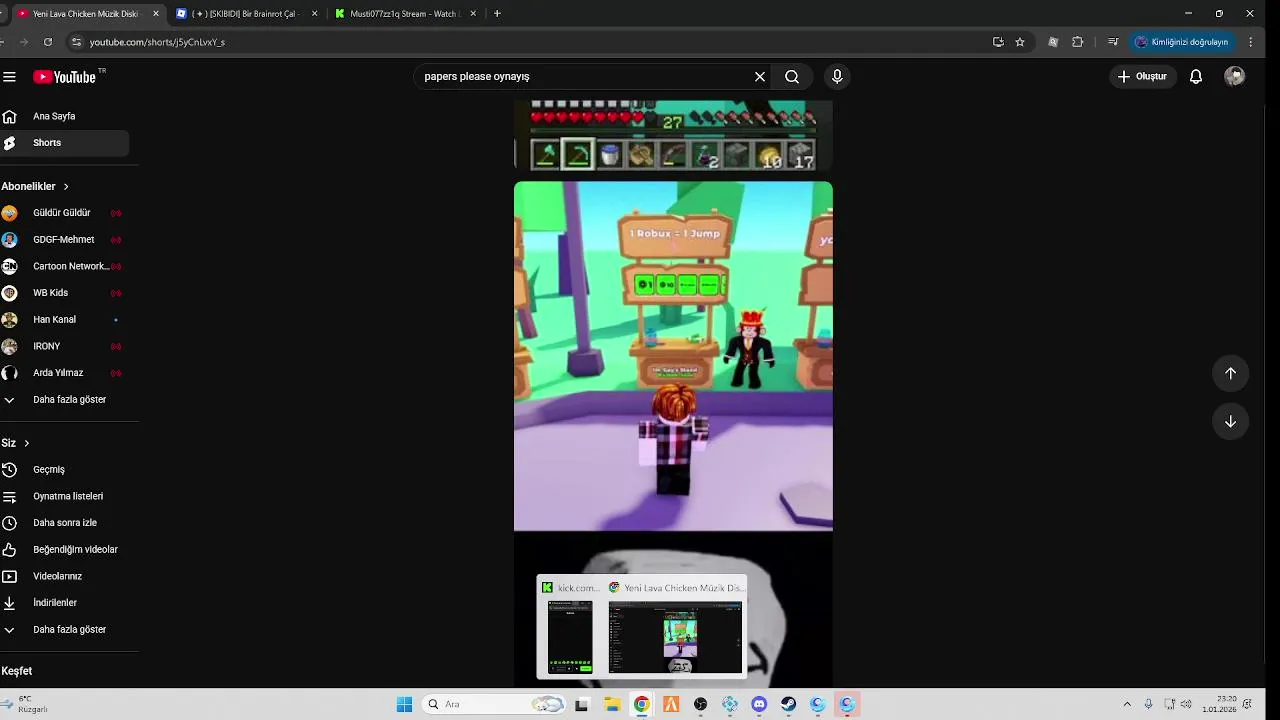Run search with the magnifier button

click(792, 77)
